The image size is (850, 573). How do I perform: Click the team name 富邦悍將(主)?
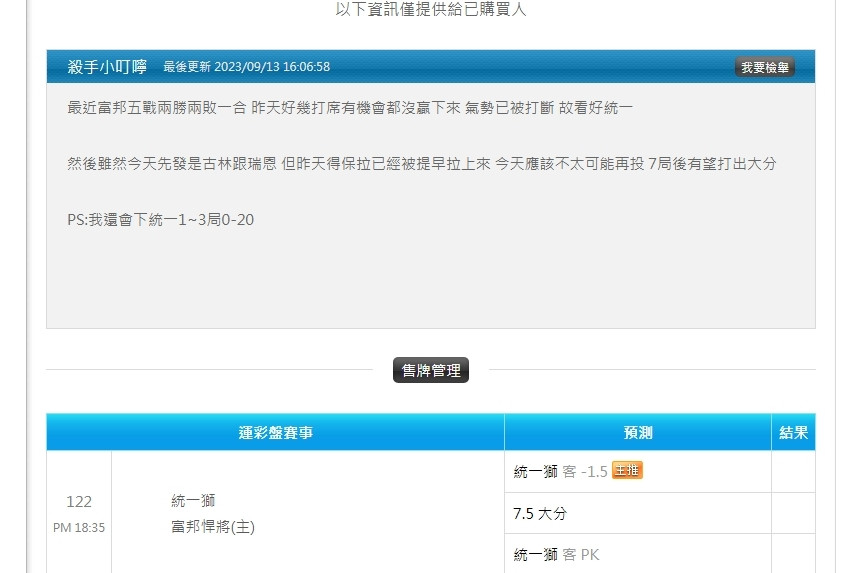(x=213, y=526)
